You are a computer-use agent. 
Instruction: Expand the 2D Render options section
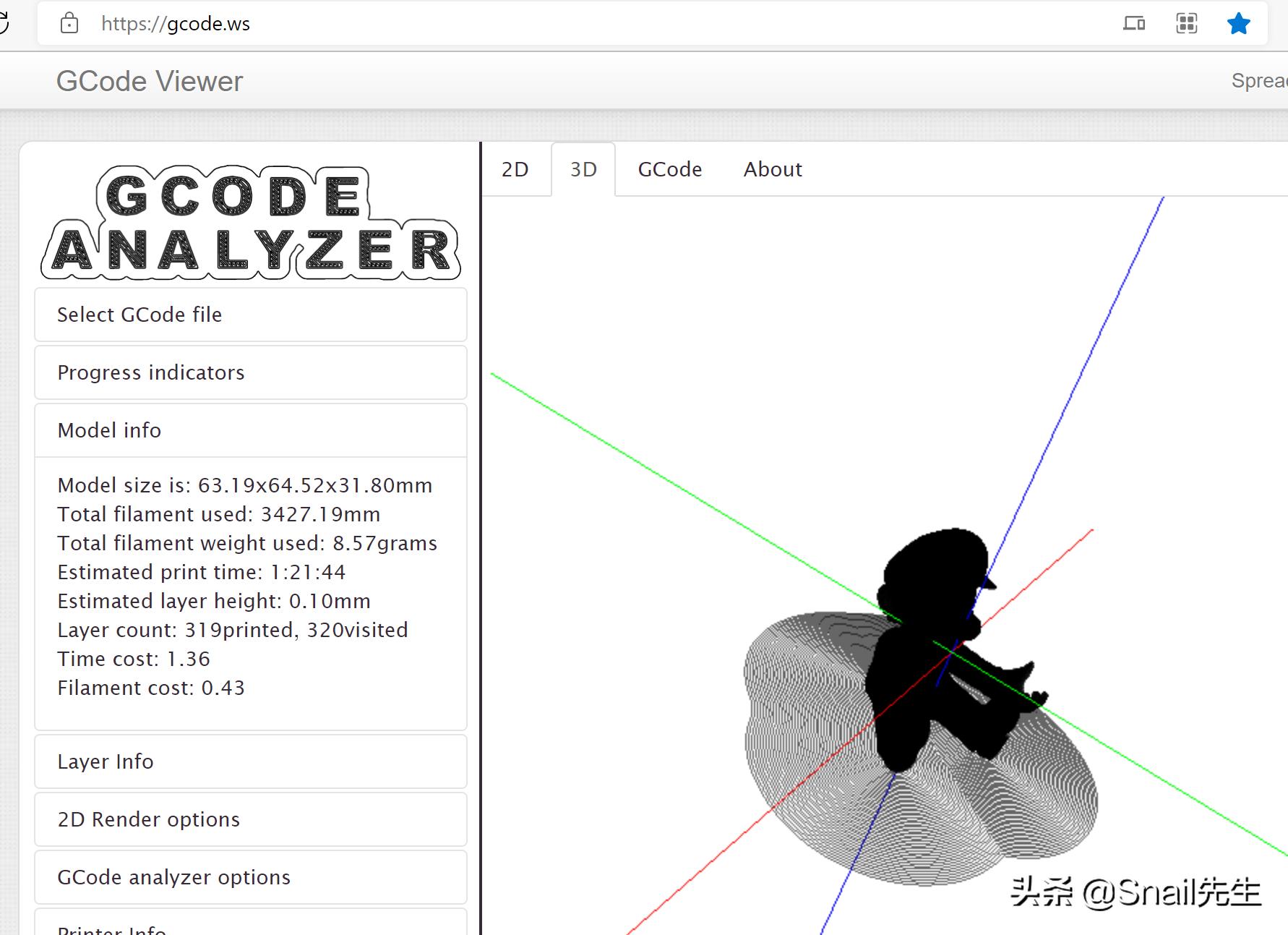tap(251, 819)
